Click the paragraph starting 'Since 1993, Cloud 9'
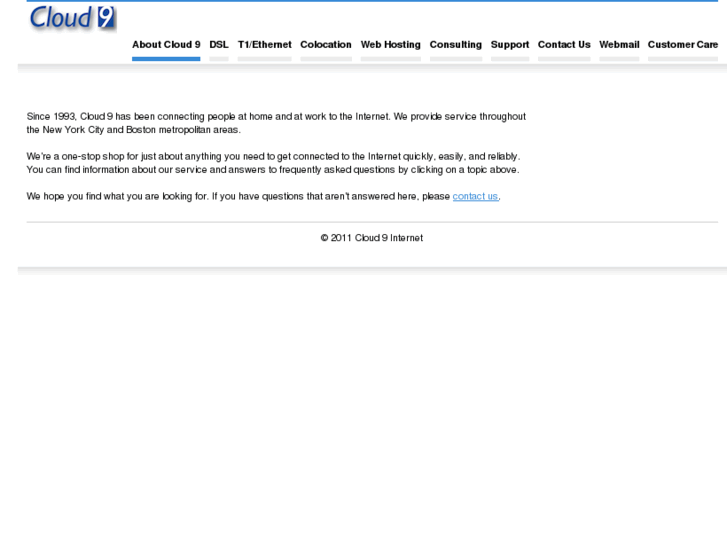This screenshot has width=727, height=545. 276,123
